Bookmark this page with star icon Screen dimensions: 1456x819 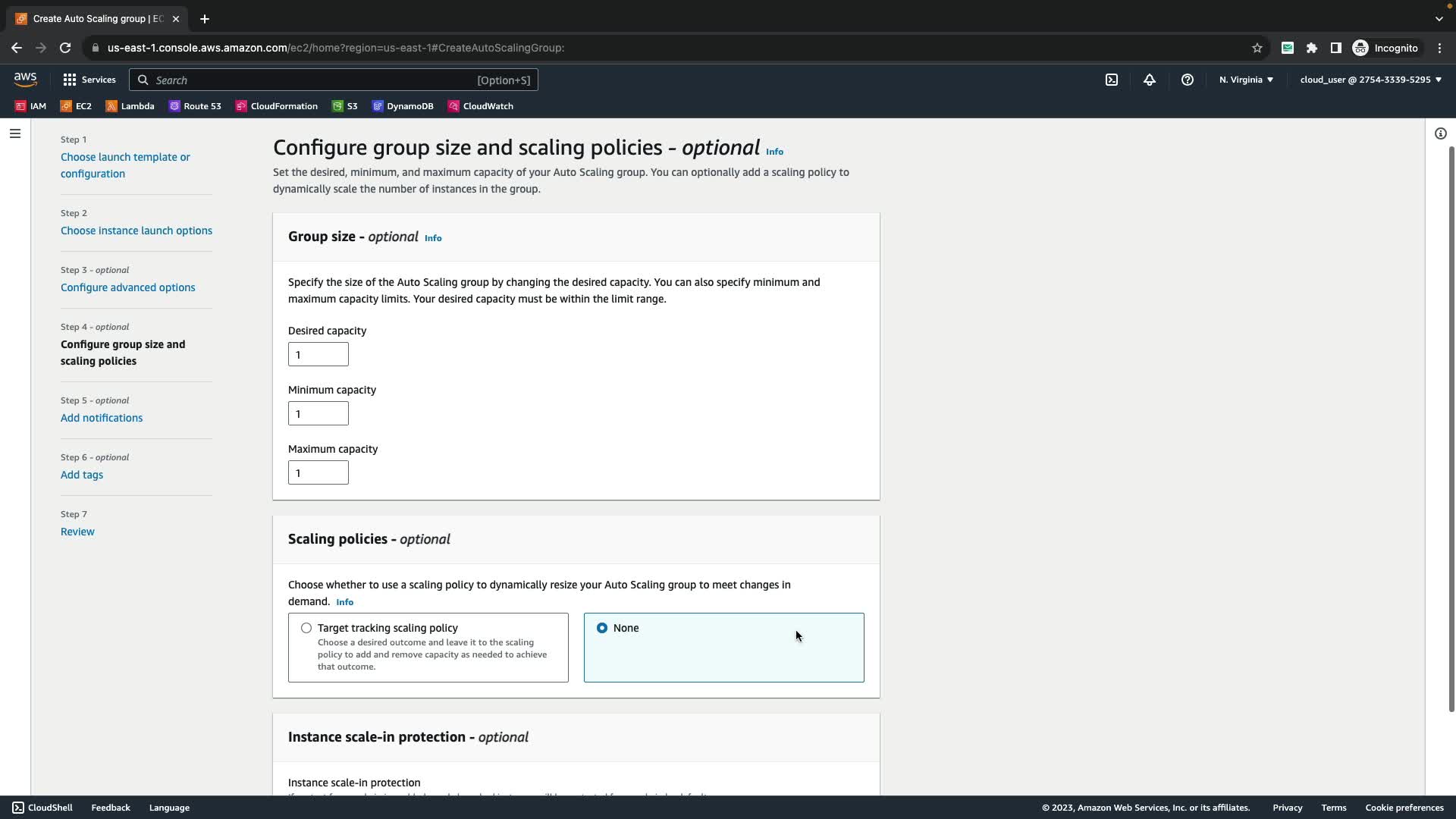click(1257, 48)
